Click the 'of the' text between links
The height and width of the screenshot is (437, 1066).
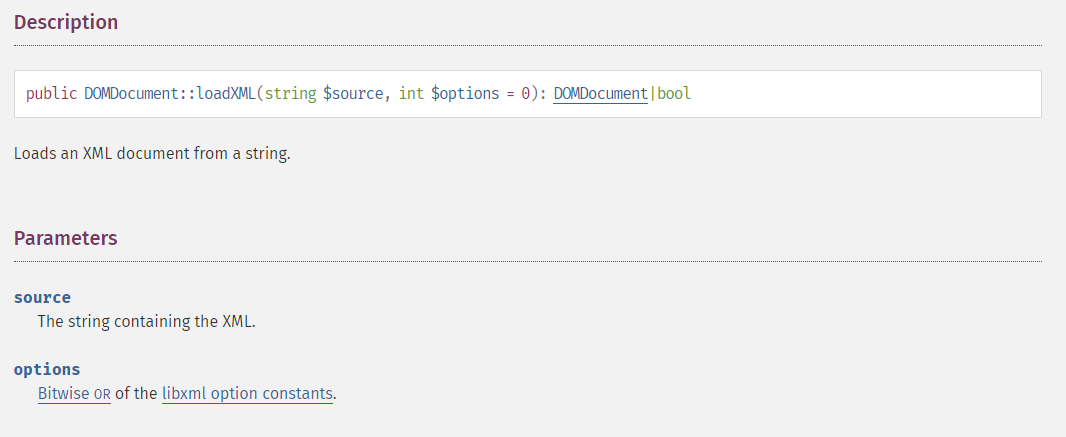pyautogui.click(x=136, y=394)
